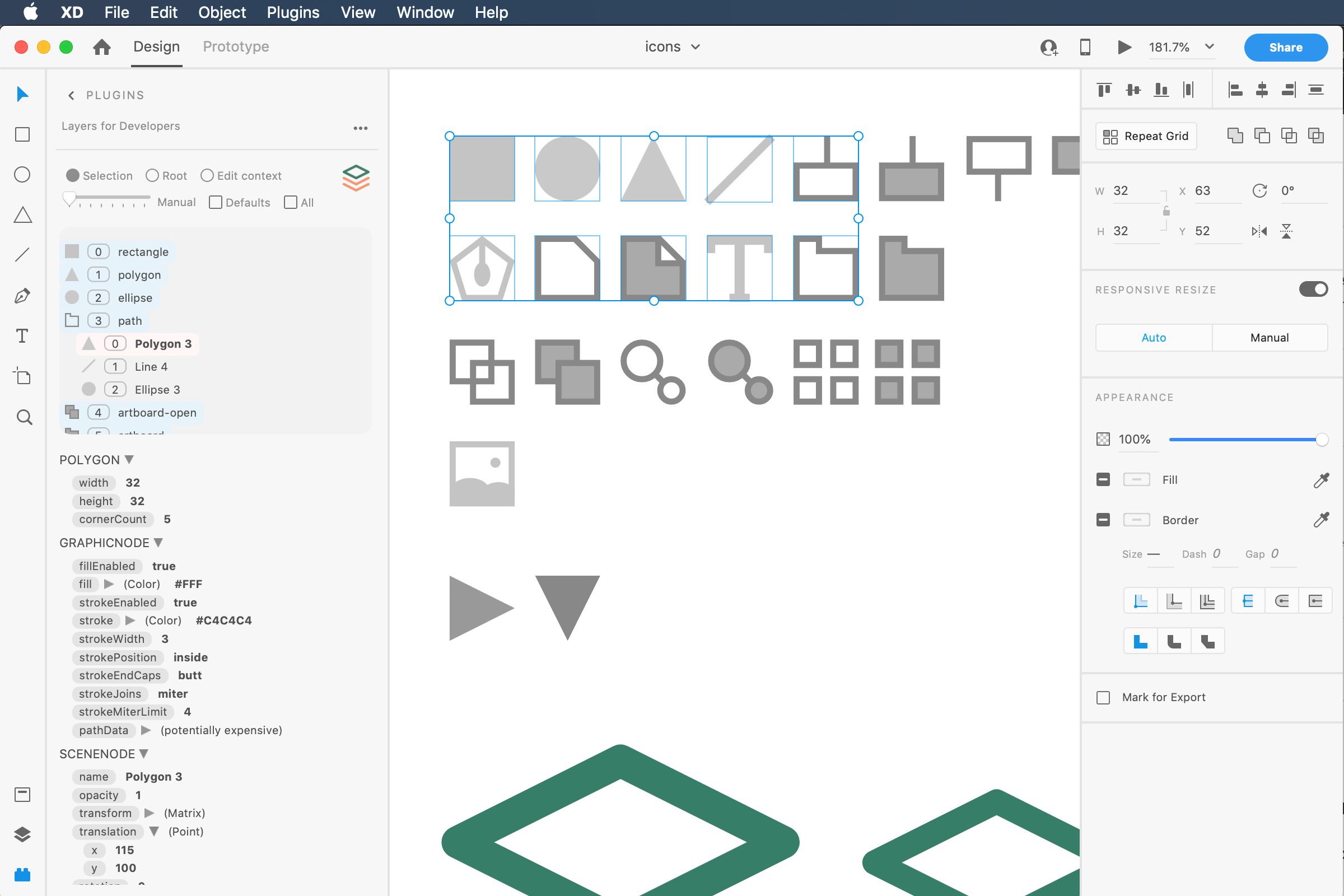
Task: Select the Rectangle tool in toolbar
Action: click(22, 134)
